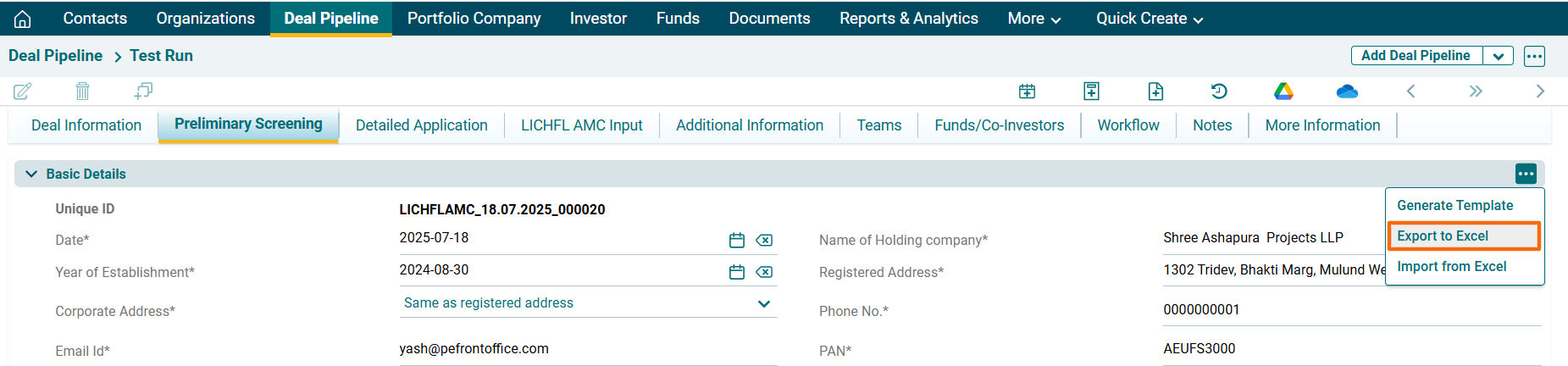The width and height of the screenshot is (1568, 366).
Task: Clear the Date field value
Action: pos(764,241)
